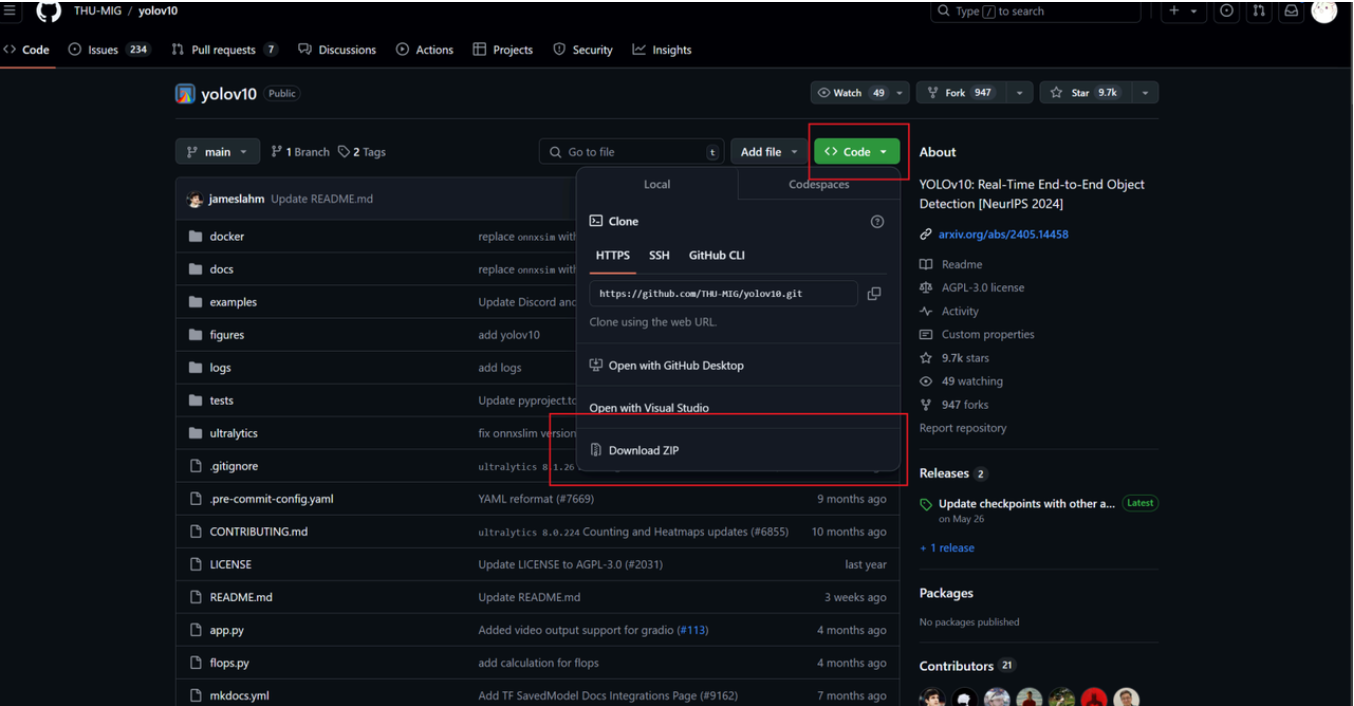Select the GitHub CLI clone option
The image size is (1354, 706).
pyautogui.click(x=717, y=256)
